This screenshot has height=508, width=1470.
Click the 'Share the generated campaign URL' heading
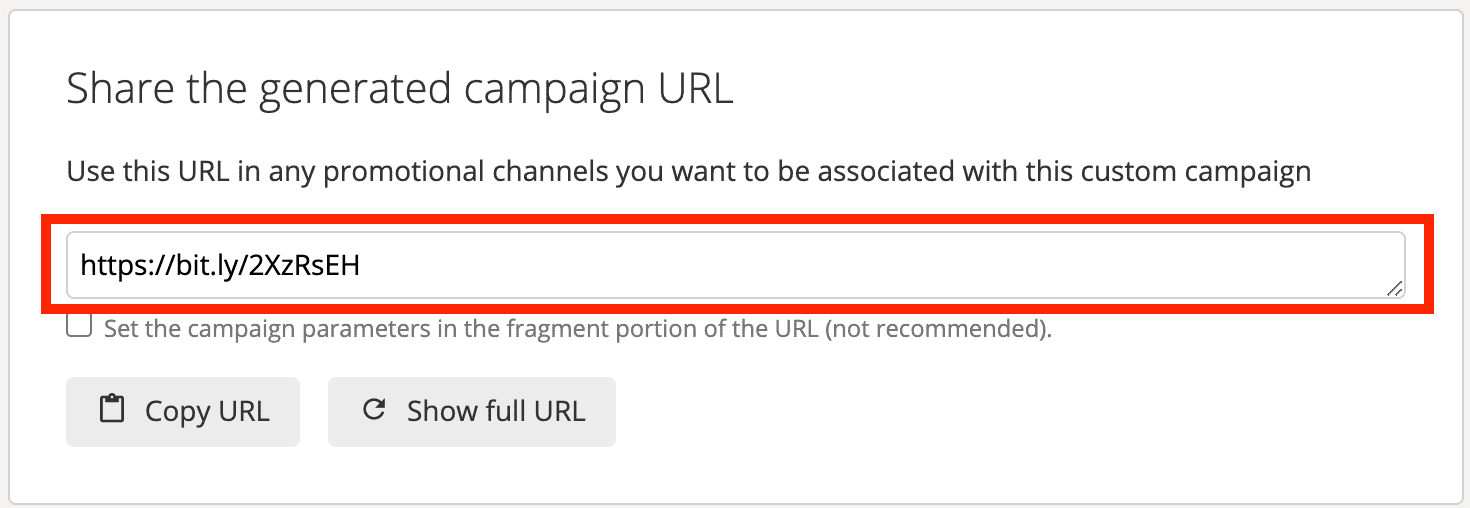pos(399,89)
